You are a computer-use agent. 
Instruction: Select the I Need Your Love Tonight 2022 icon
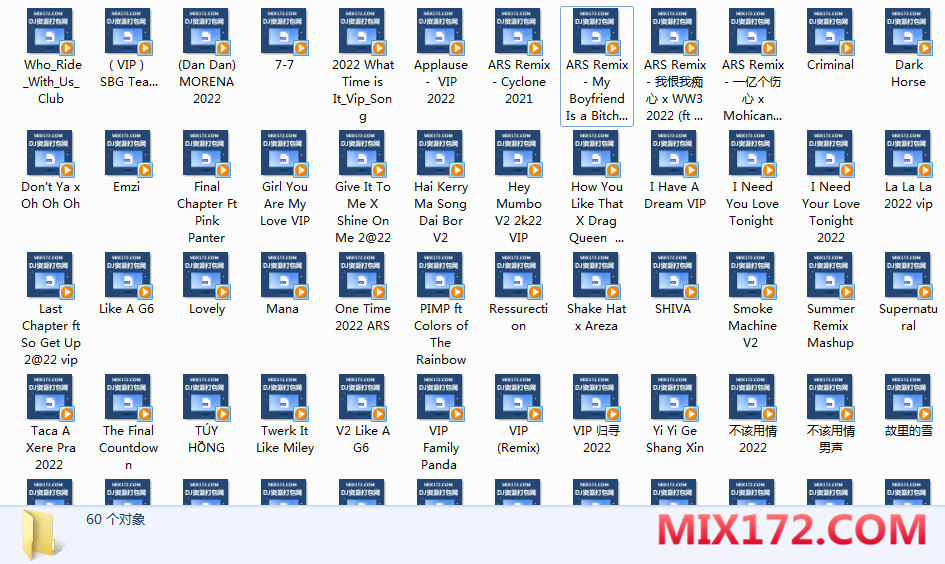(830, 154)
